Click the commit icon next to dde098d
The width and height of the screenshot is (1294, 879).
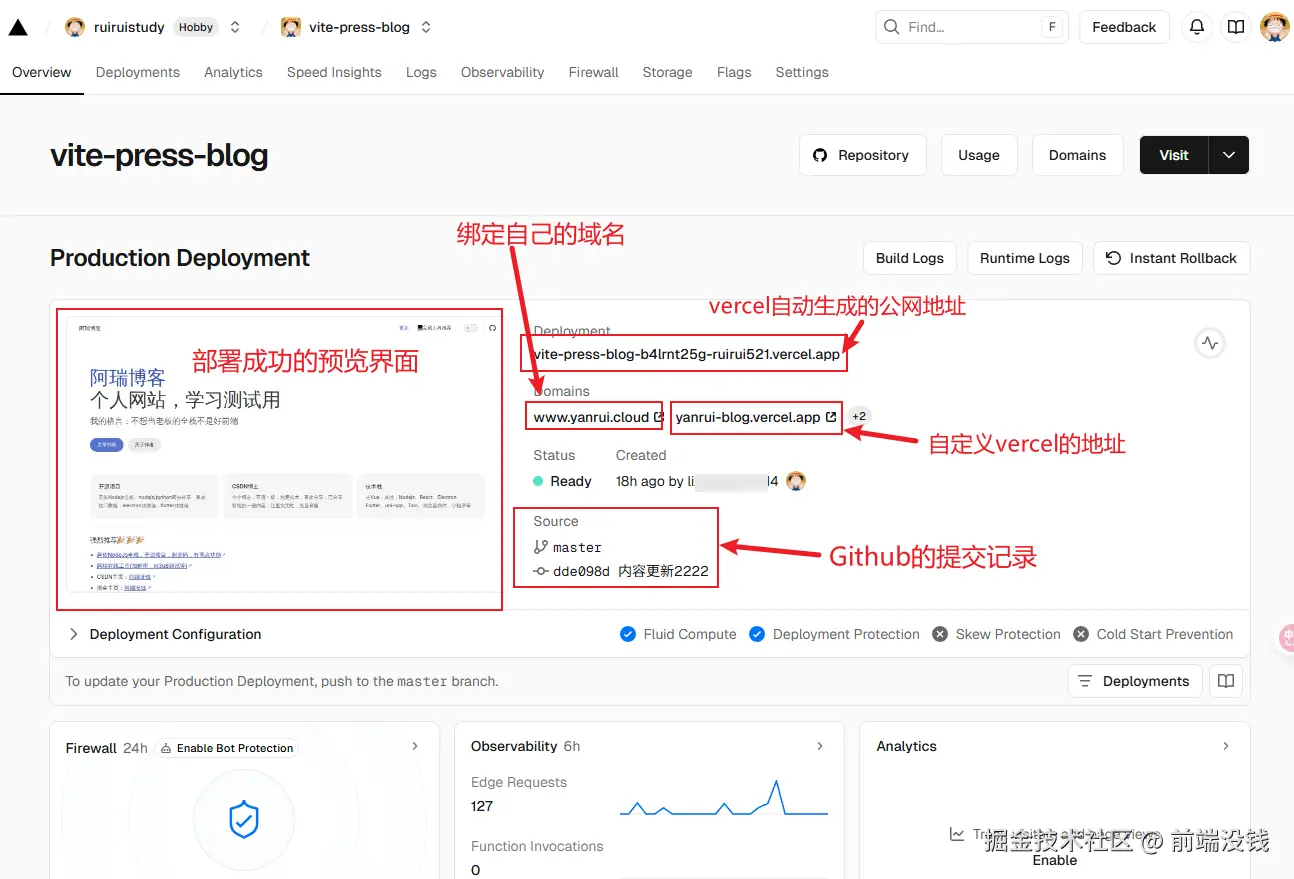coord(541,571)
